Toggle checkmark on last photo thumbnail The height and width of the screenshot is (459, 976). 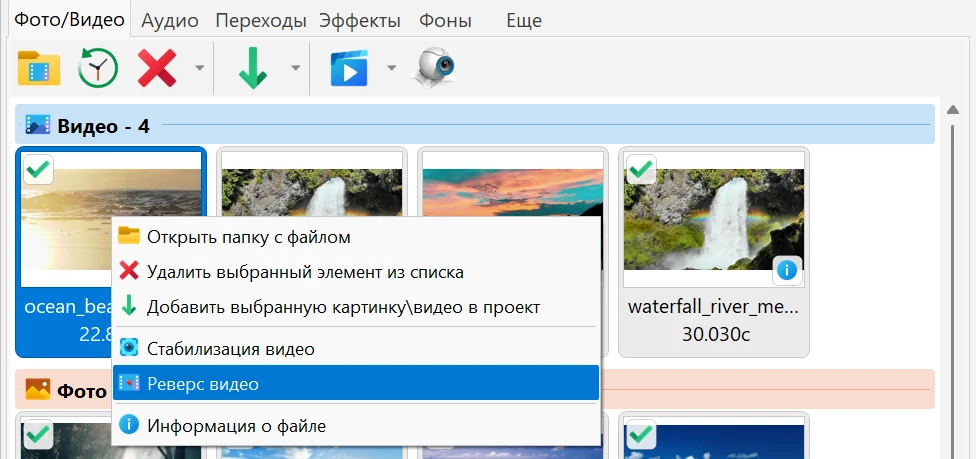coord(641,435)
